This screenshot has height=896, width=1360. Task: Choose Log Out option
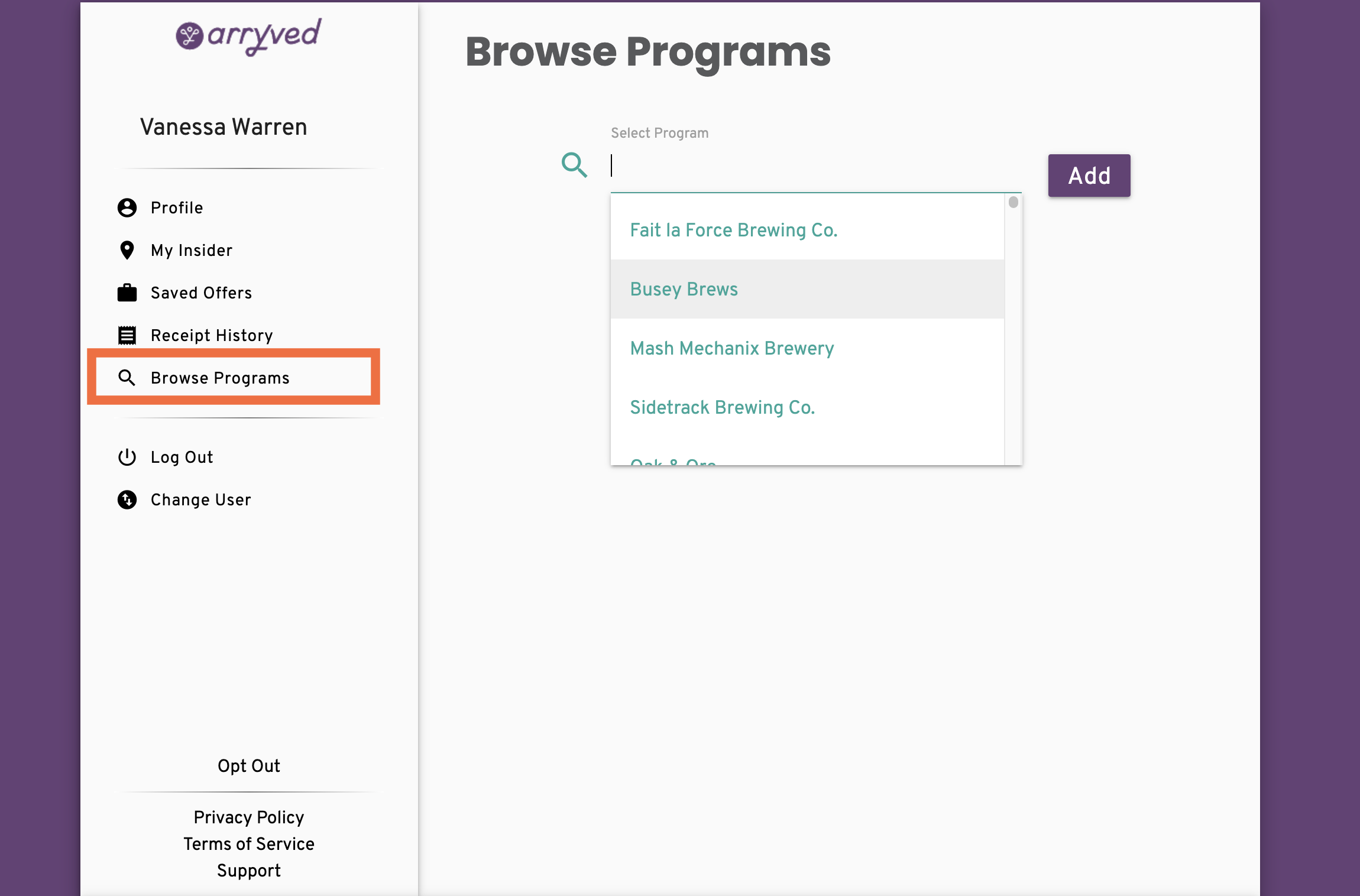(x=182, y=457)
